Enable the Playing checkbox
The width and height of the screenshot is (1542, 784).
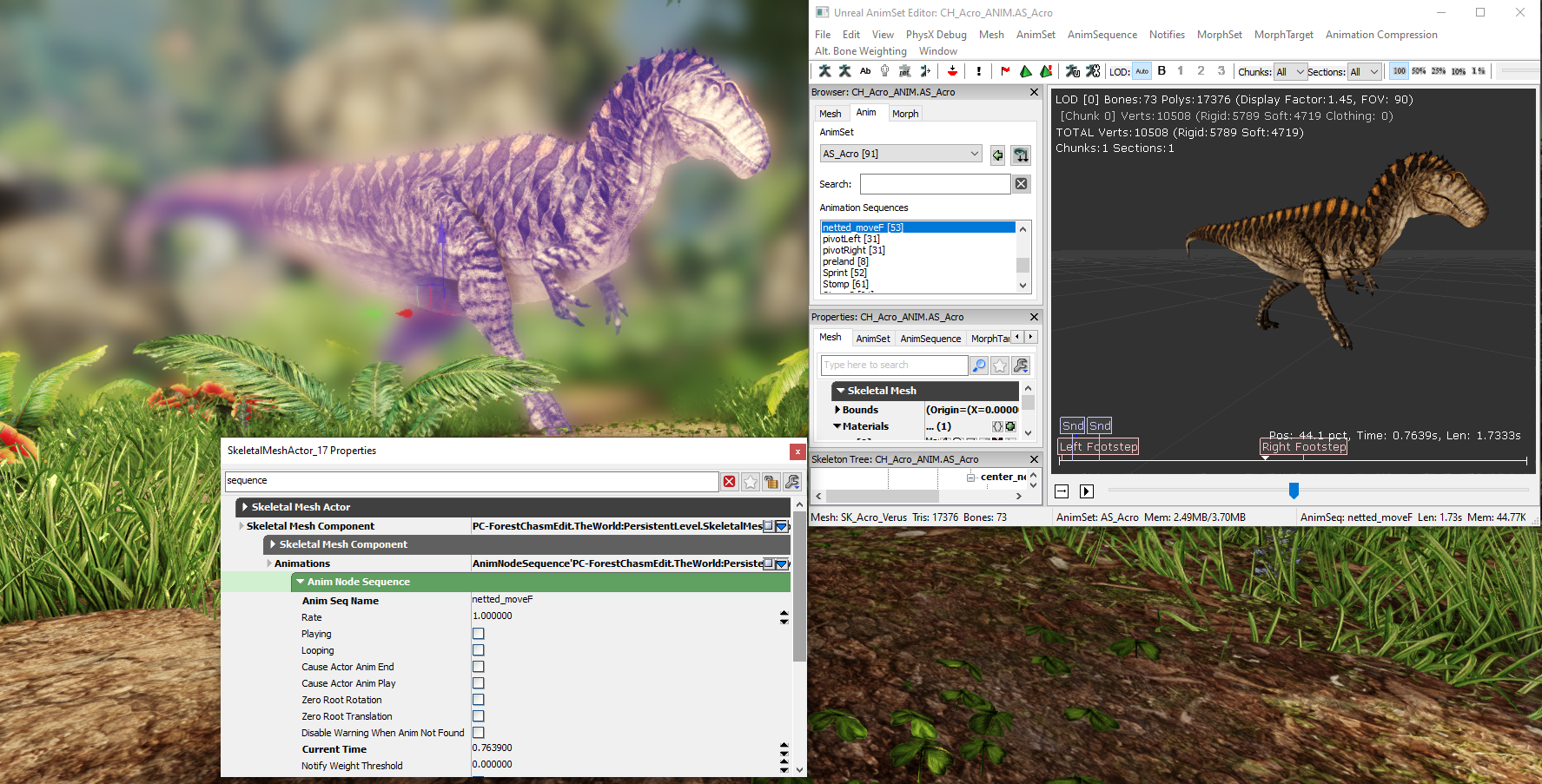click(479, 634)
